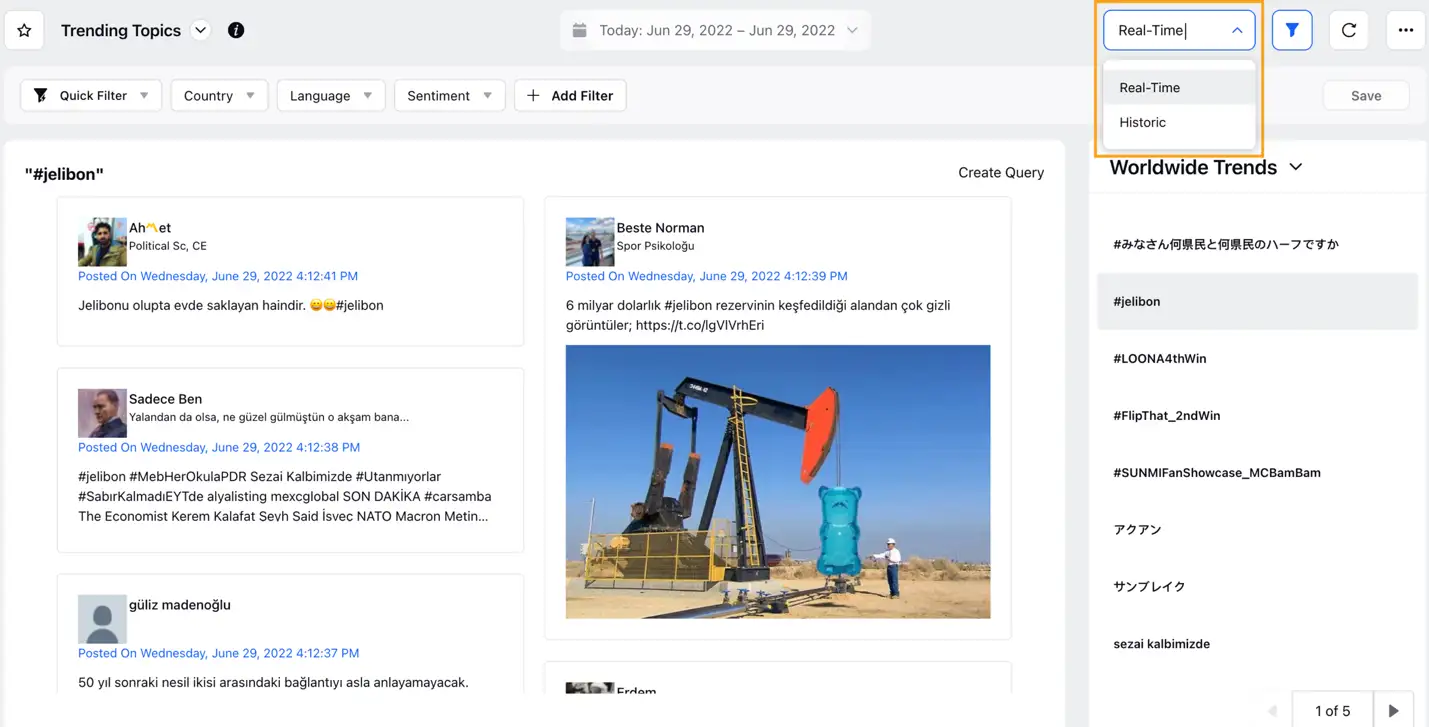Expand the Trending Topics title dropdown
1429x727 pixels.
pos(200,30)
